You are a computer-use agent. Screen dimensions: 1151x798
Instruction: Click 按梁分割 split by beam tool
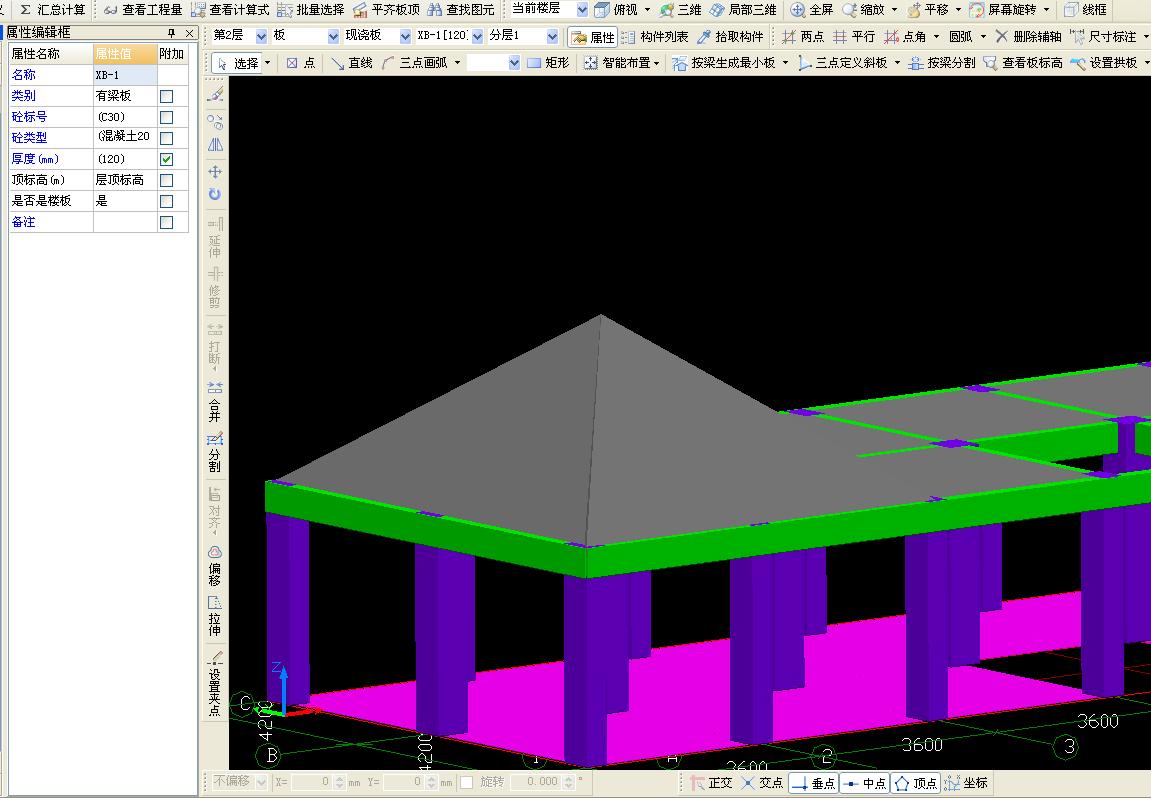point(942,63)
